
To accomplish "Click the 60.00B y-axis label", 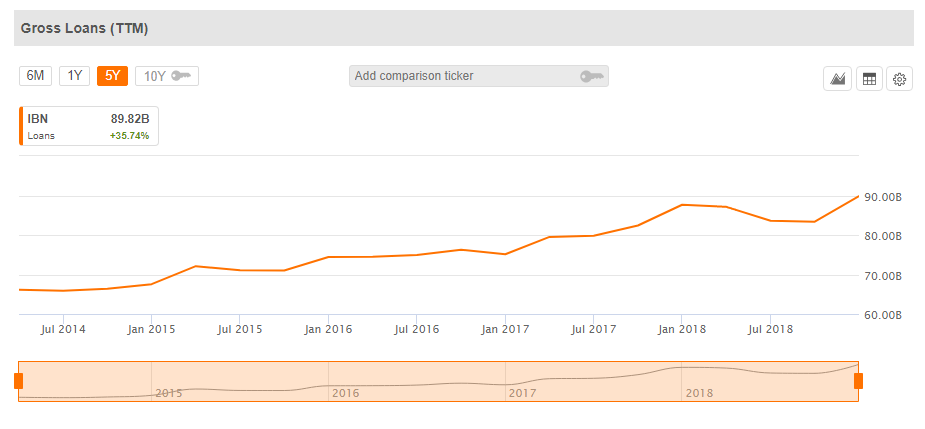I will 883,316.
